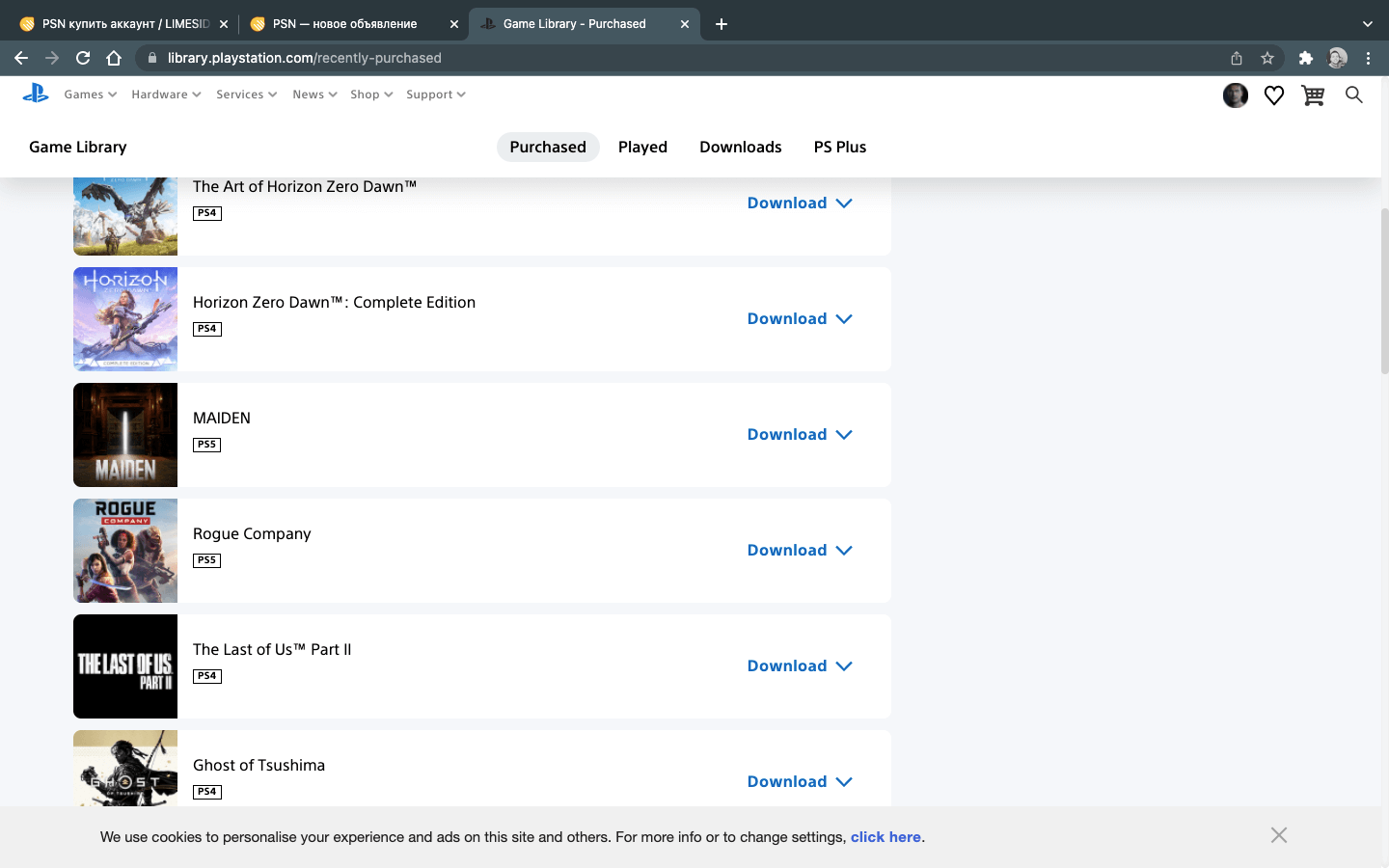Open the Downloads tab
This screenshot has width=1389, height=868.
[740, 147]
